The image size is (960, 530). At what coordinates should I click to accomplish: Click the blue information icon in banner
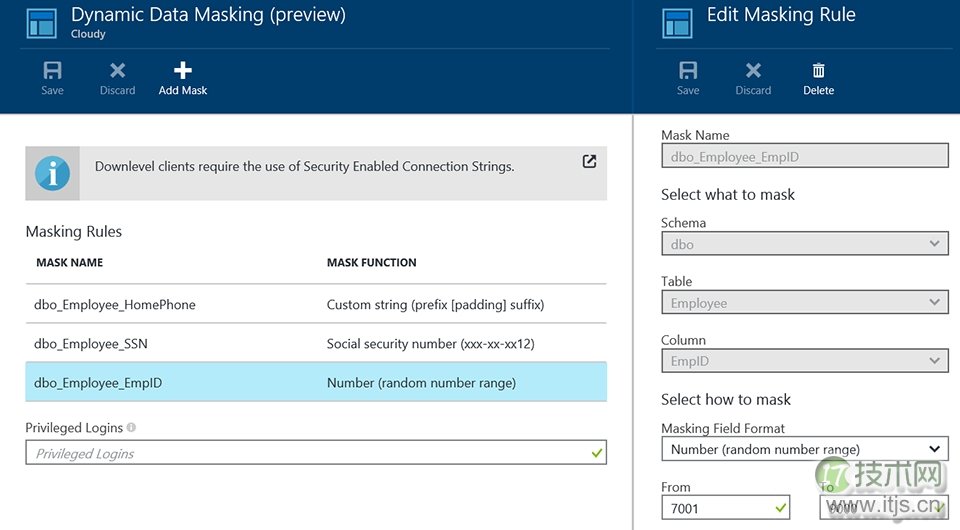click(x=52, y=173)
